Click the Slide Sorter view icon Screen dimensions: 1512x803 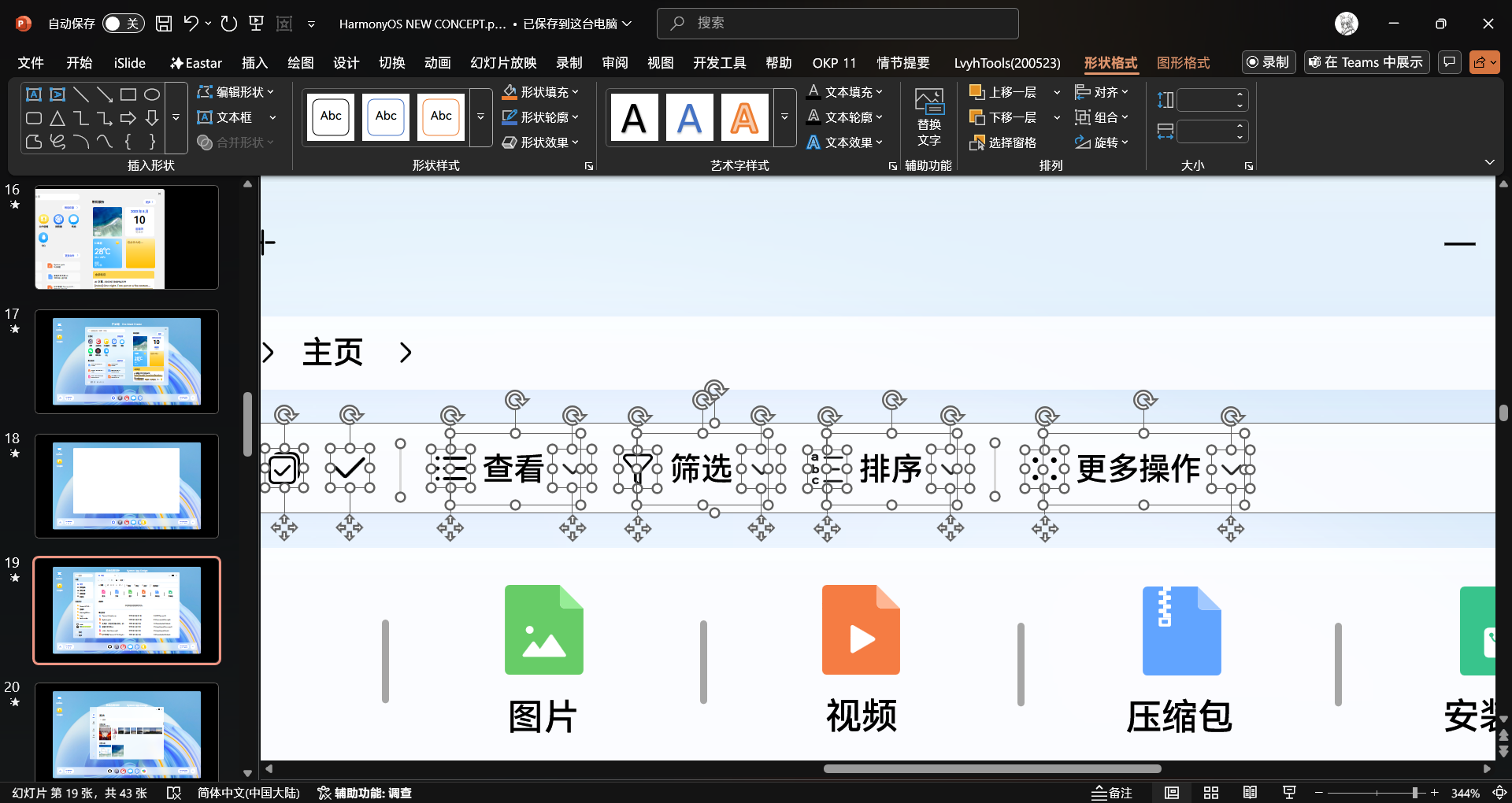[1211, 793]
